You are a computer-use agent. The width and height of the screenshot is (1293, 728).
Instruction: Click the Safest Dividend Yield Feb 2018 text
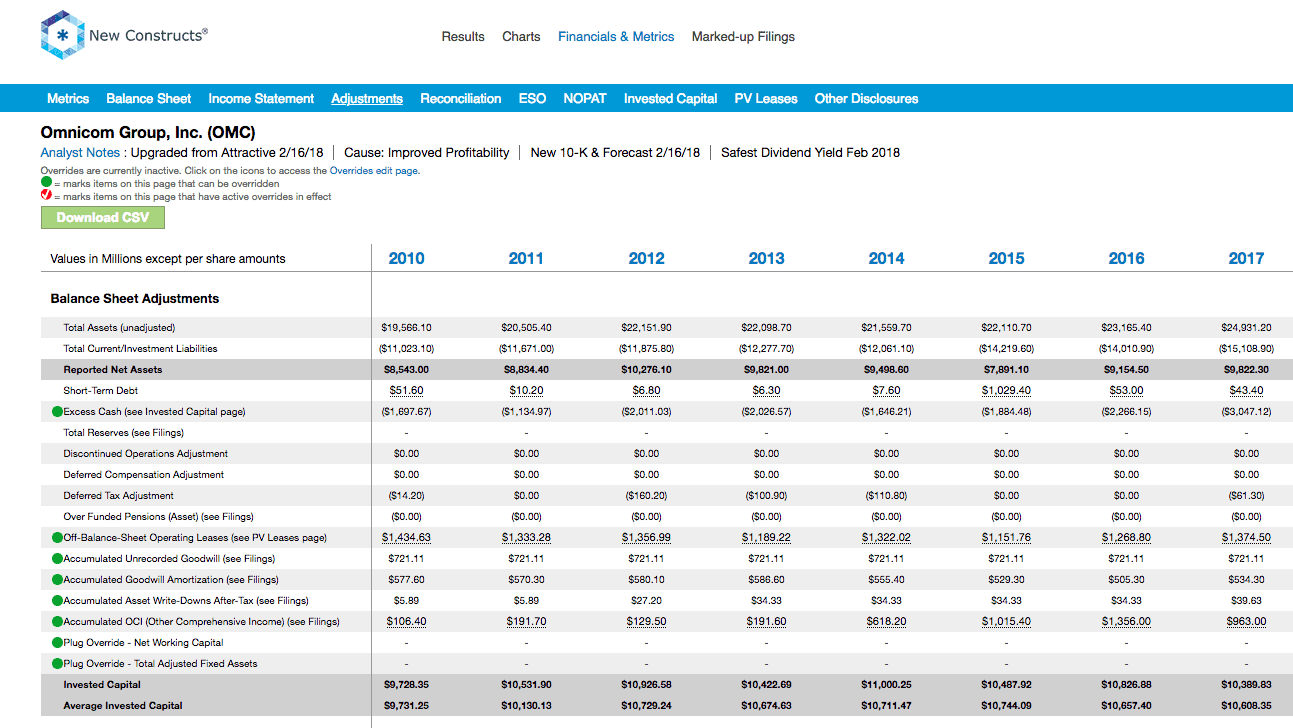[810, 153]
